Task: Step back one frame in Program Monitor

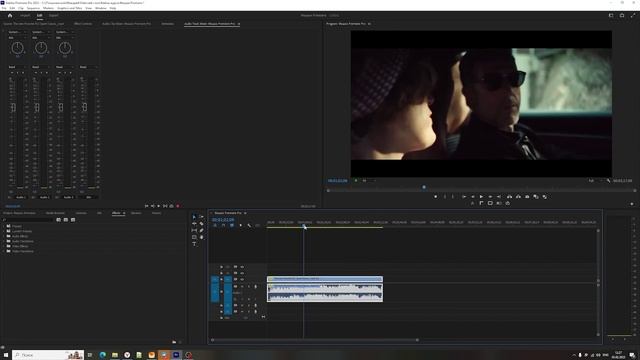Action: [473, 197]
